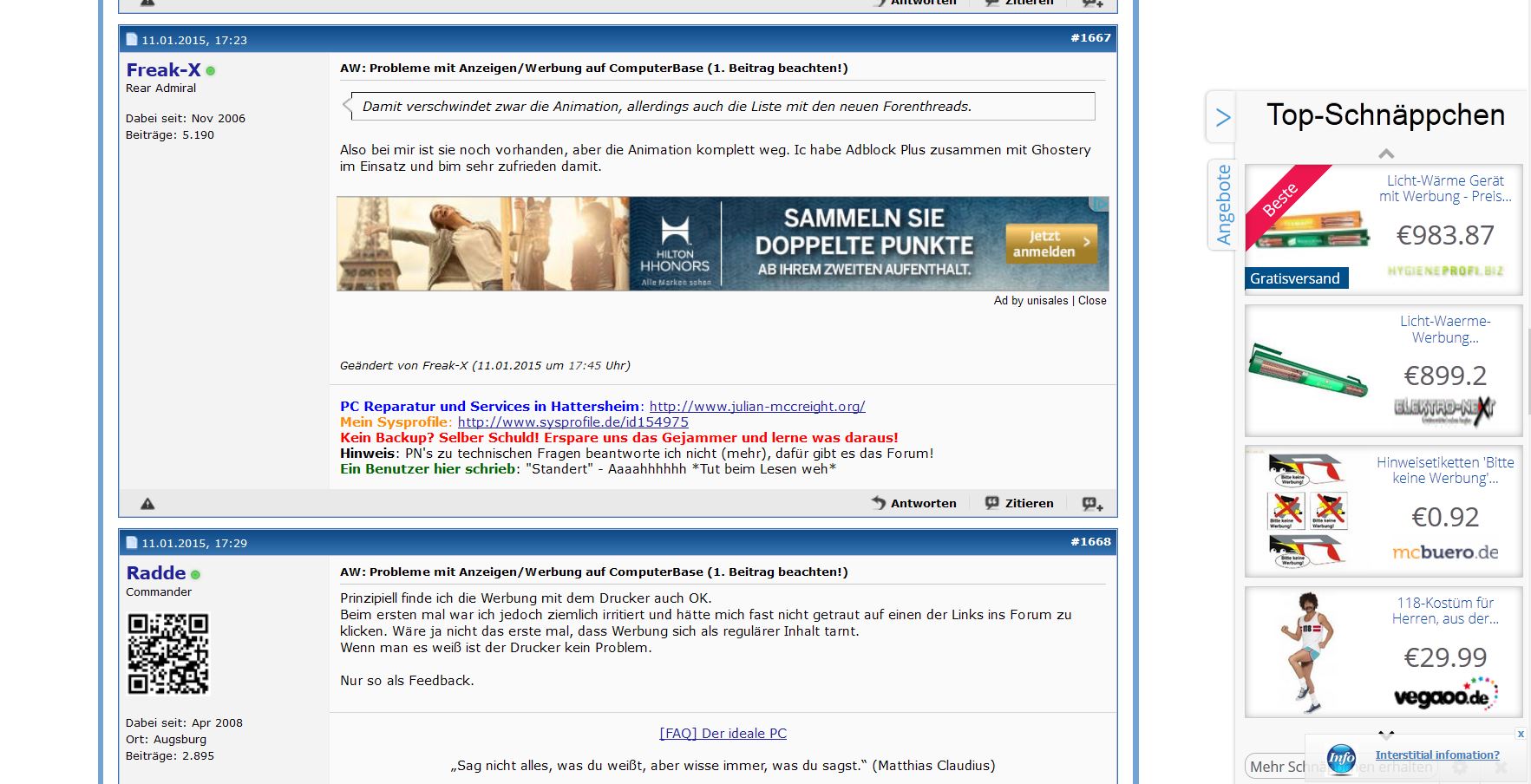This screenshot has height=784, width=1531.
Task: Click the post icon beside 11.01.2015, 17:23
Action: point(132,40)
